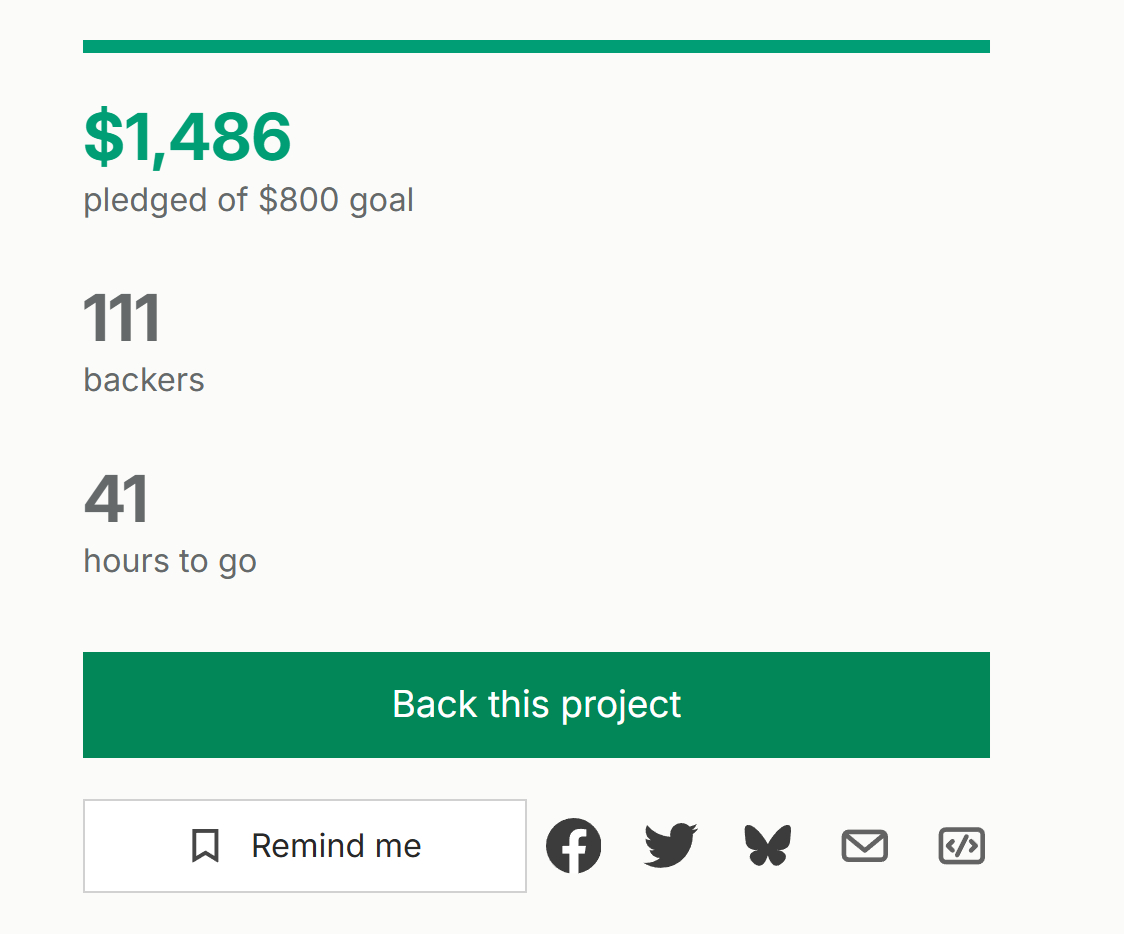The width and height of the screenshot is (1124, 934).
Task: Tap the bird logo icon
Action: 670,846
